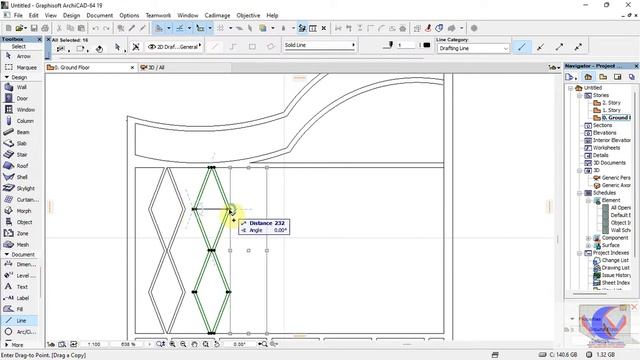Open the Document menu
Image resolution: width=640 pixels, height=360 pixels.
pyautogui.click(x=100, y=16)
